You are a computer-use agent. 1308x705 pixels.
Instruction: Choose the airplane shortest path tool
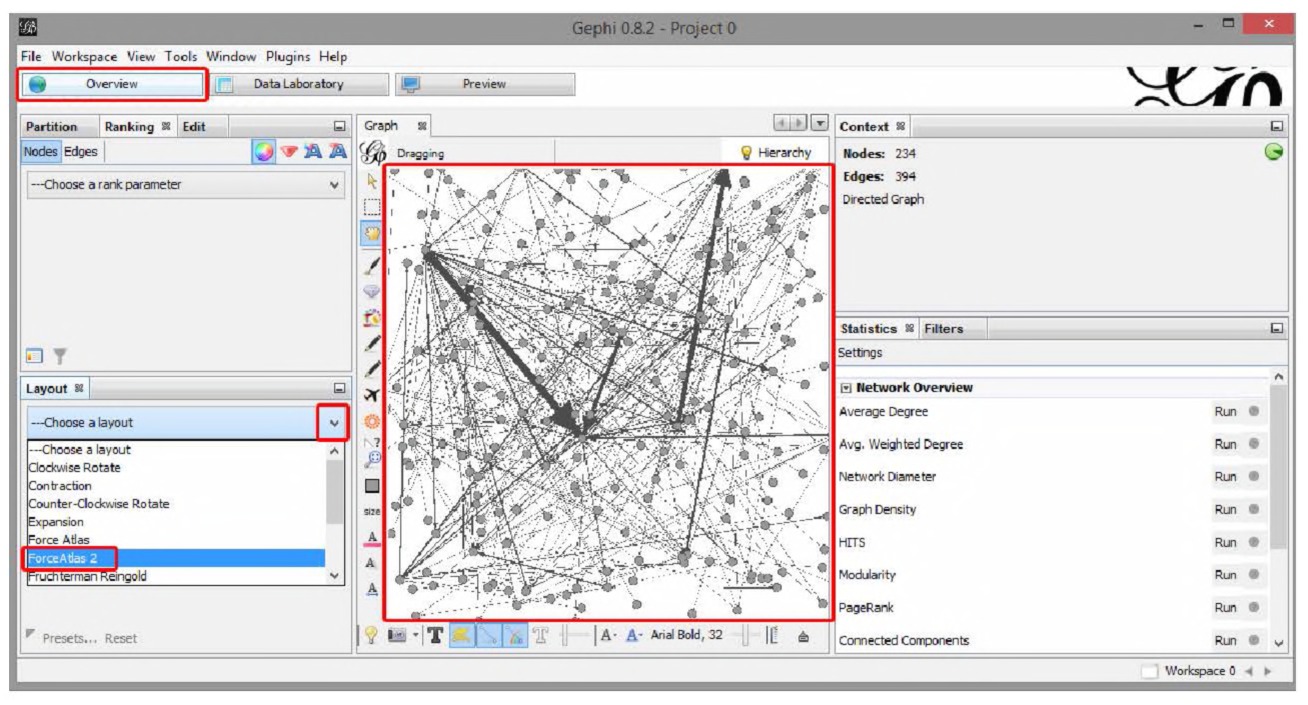(x=372, y=394)
